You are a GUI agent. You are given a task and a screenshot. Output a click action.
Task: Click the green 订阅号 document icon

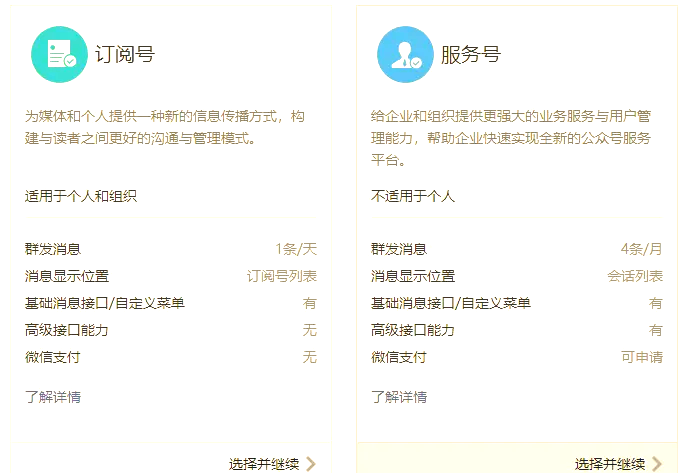tap(59, 54)
